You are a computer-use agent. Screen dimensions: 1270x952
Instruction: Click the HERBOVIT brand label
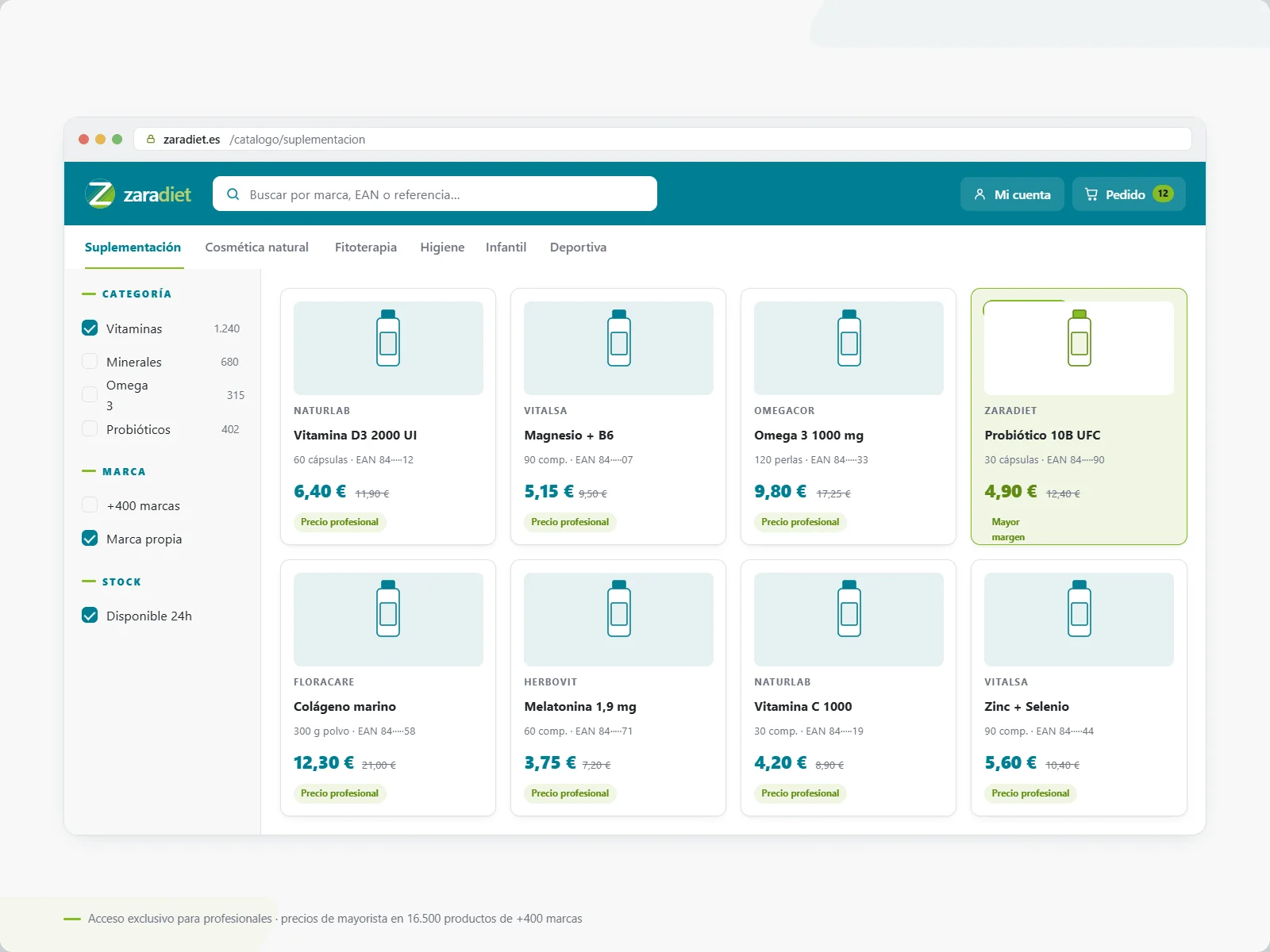click(x=551, y=682)
